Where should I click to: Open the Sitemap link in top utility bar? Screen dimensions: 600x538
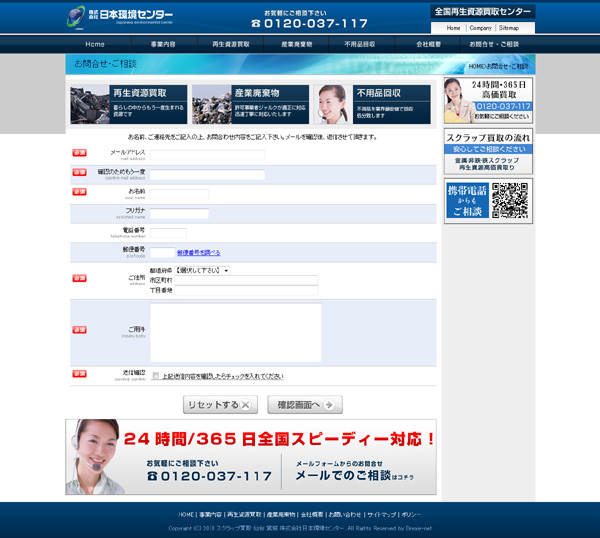pos(509,28)
